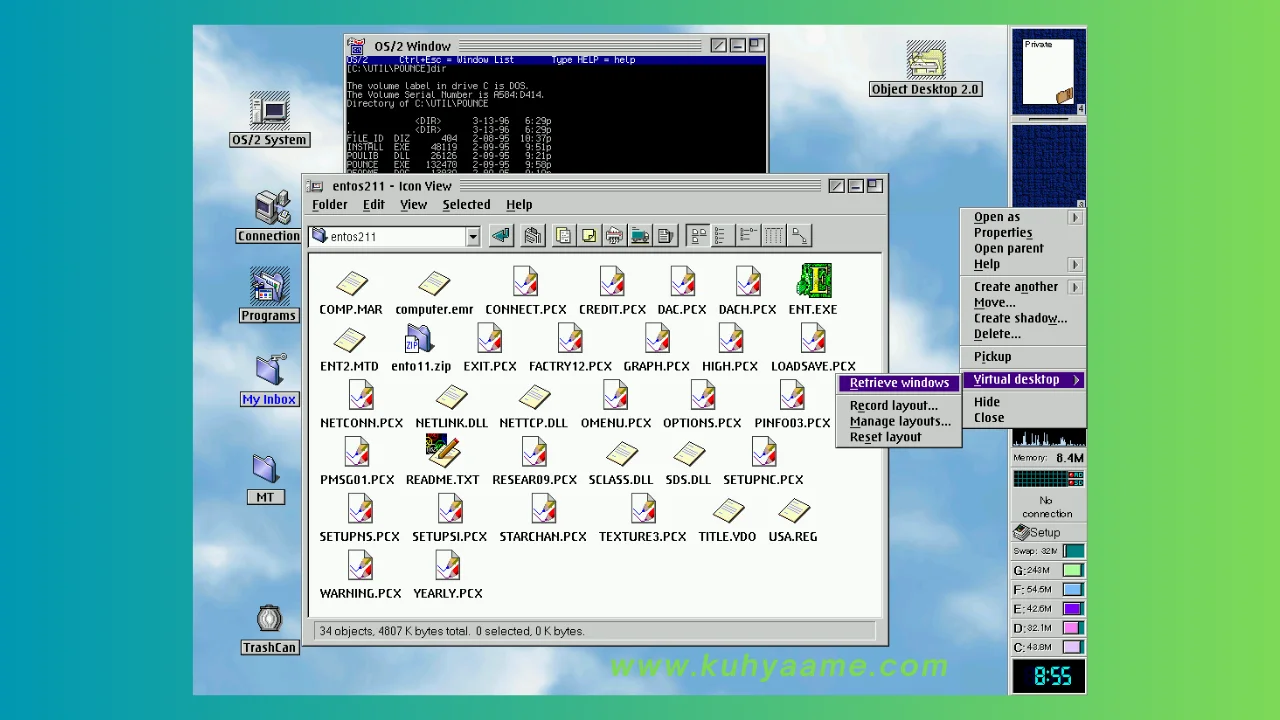Open the Object Desktop 2.0 folder icon
The height and width of the screenshot is (720, 1280).
click(926, 60)
